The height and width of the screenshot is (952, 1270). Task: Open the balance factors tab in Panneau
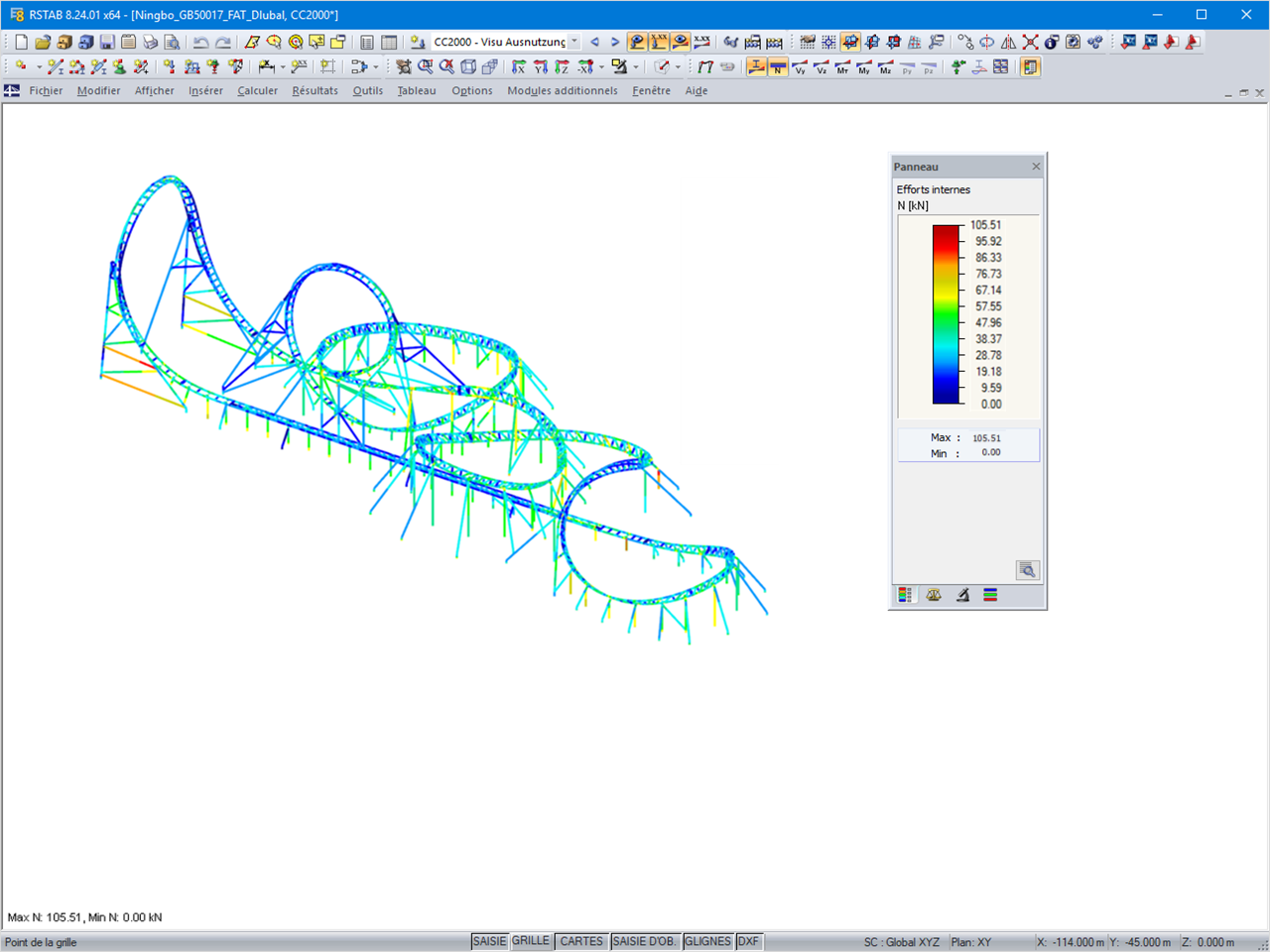coord(934,595)
